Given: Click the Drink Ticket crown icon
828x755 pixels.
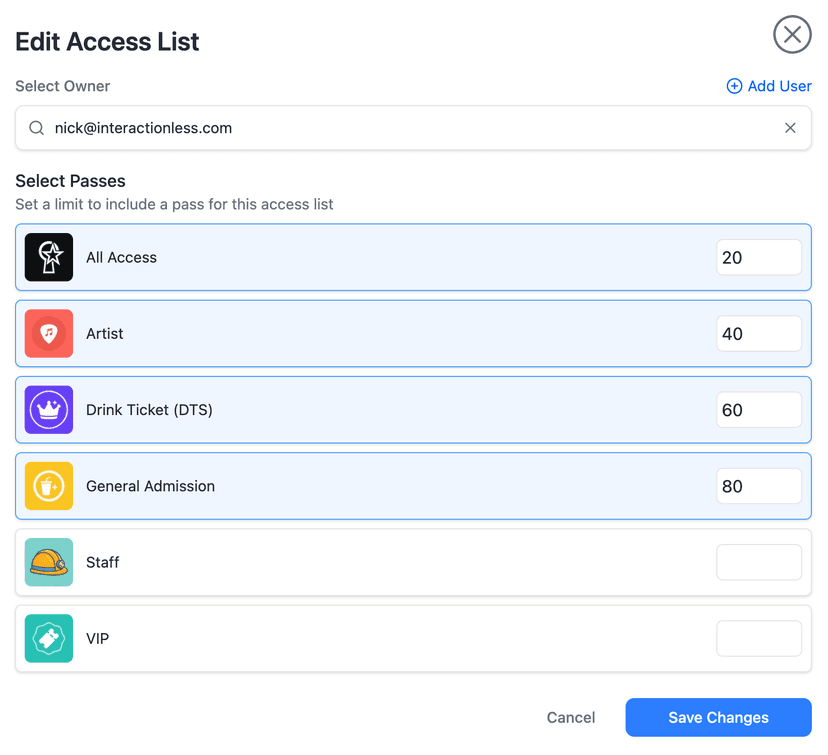Looking at the screenshot, I should click(x=48, y=409).
